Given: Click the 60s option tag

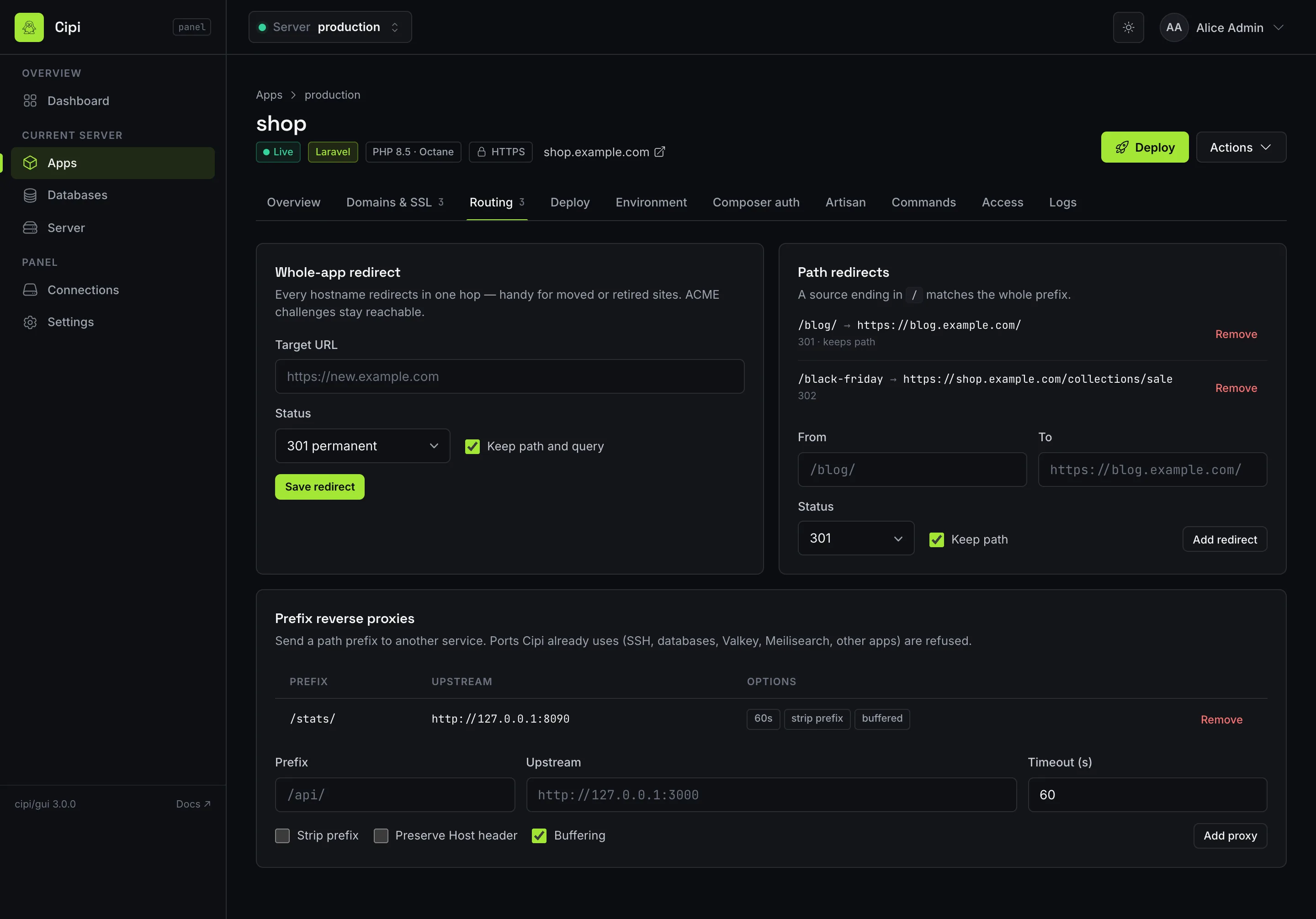Looking at the screenshot, I should (x=763, y=718).
